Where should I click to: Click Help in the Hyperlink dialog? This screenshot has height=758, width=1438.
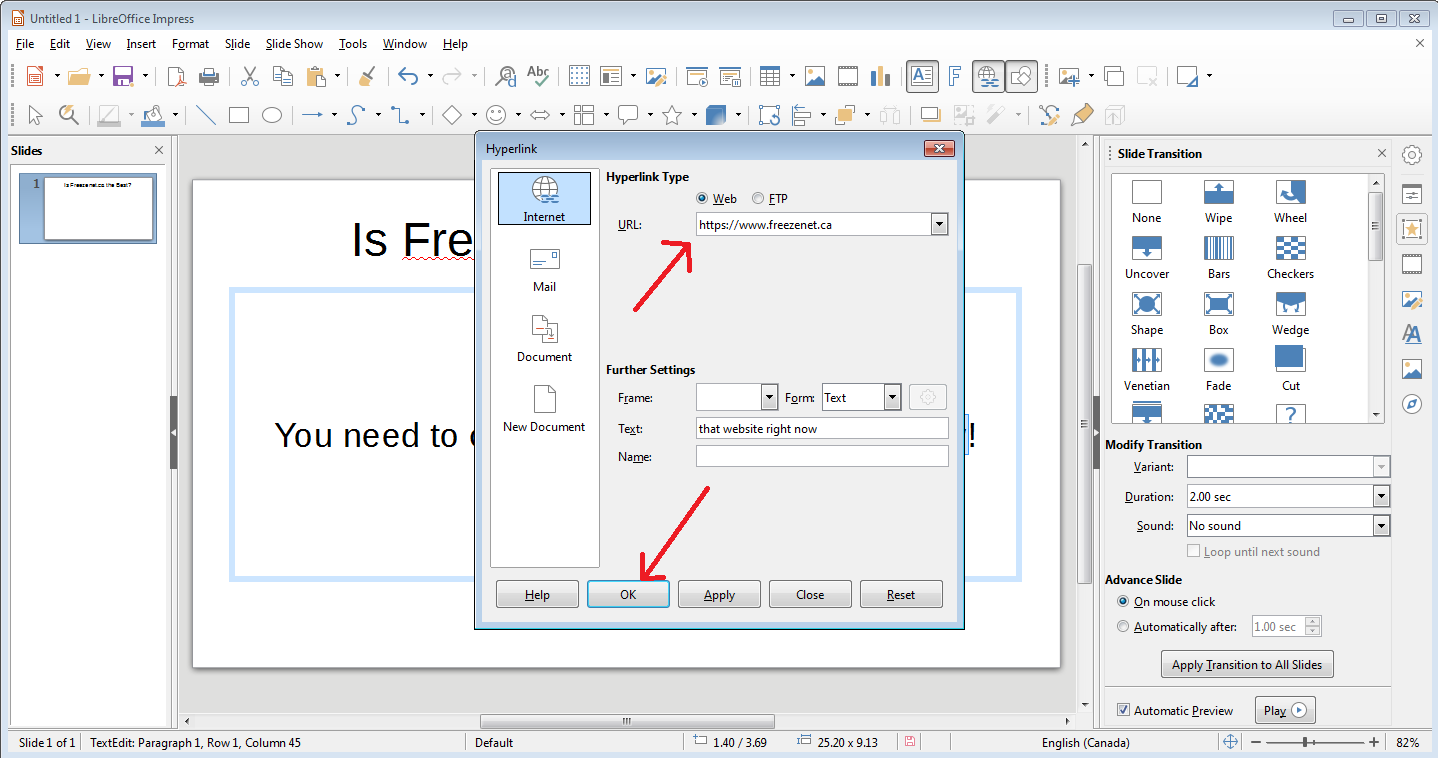pos(537,594)
